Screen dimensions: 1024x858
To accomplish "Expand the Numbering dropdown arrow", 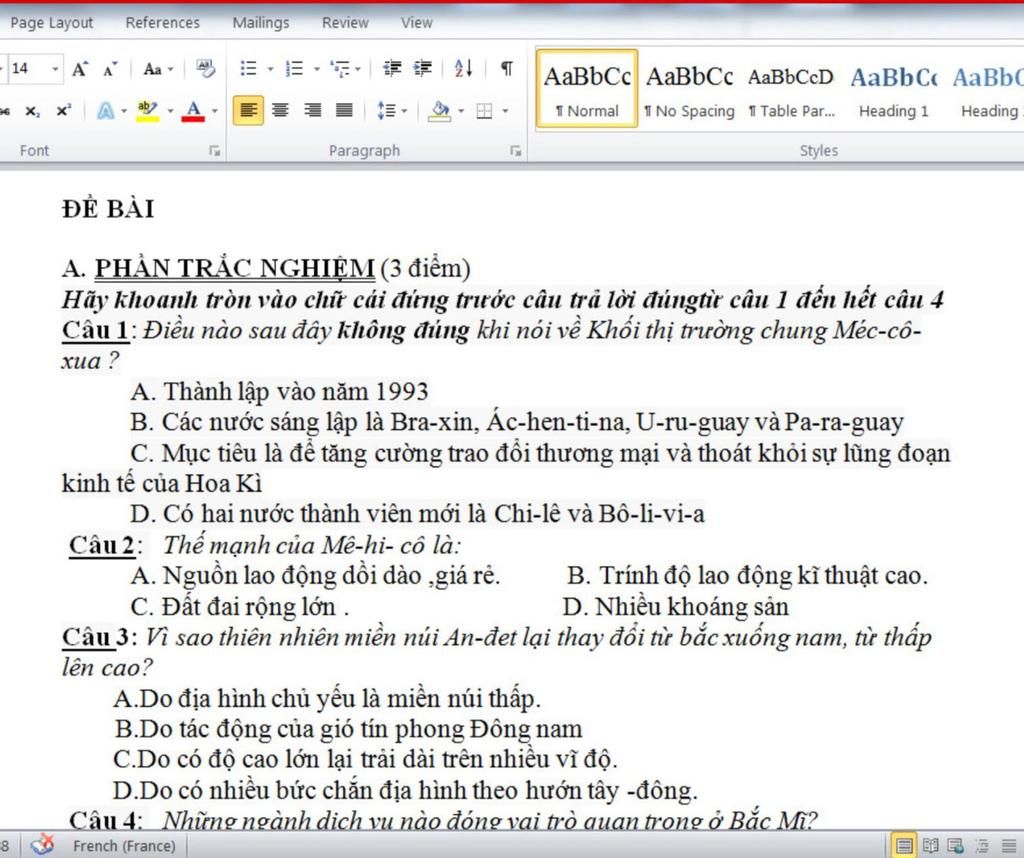I will (316, 69).
